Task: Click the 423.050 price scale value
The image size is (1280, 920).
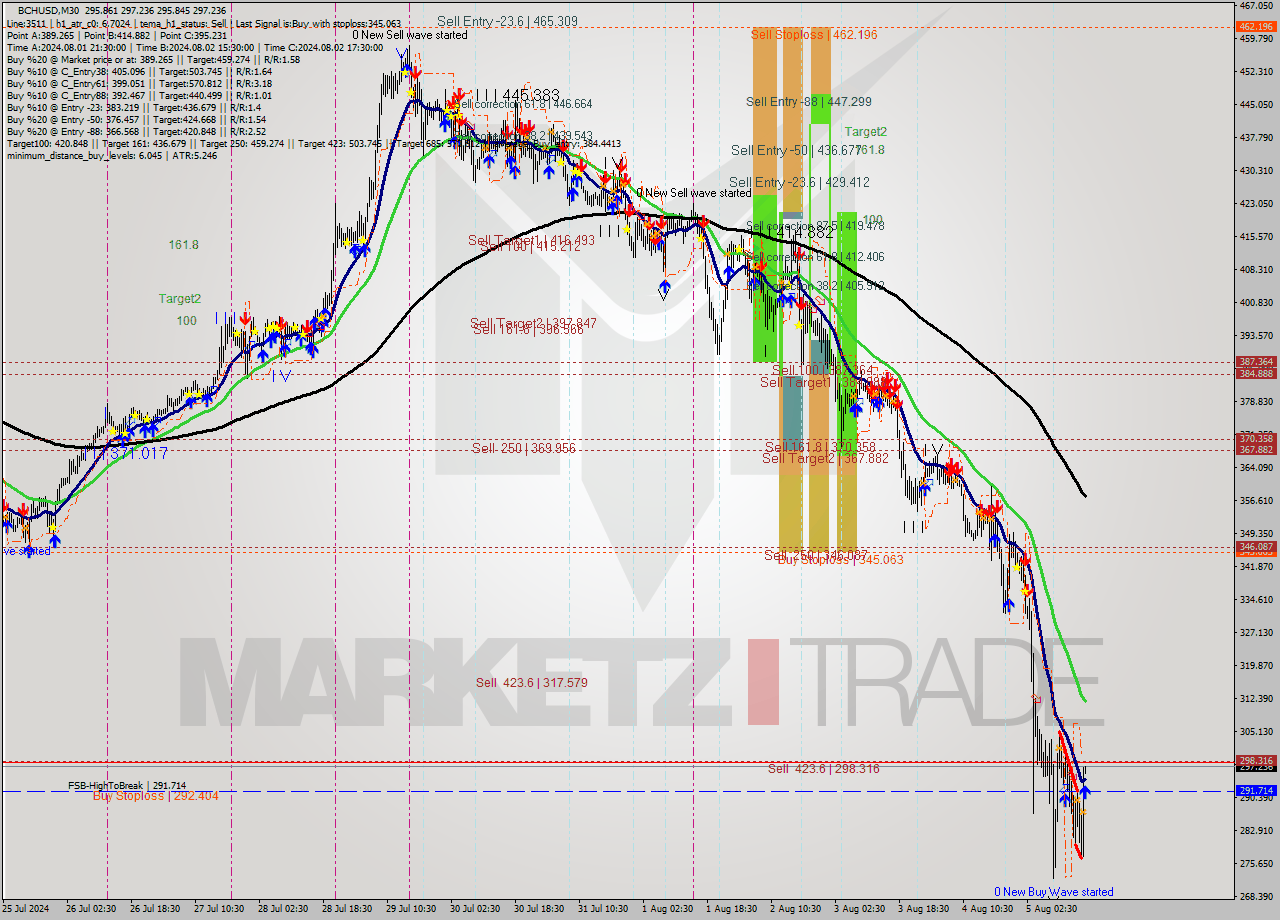Action: point(1256,203)
